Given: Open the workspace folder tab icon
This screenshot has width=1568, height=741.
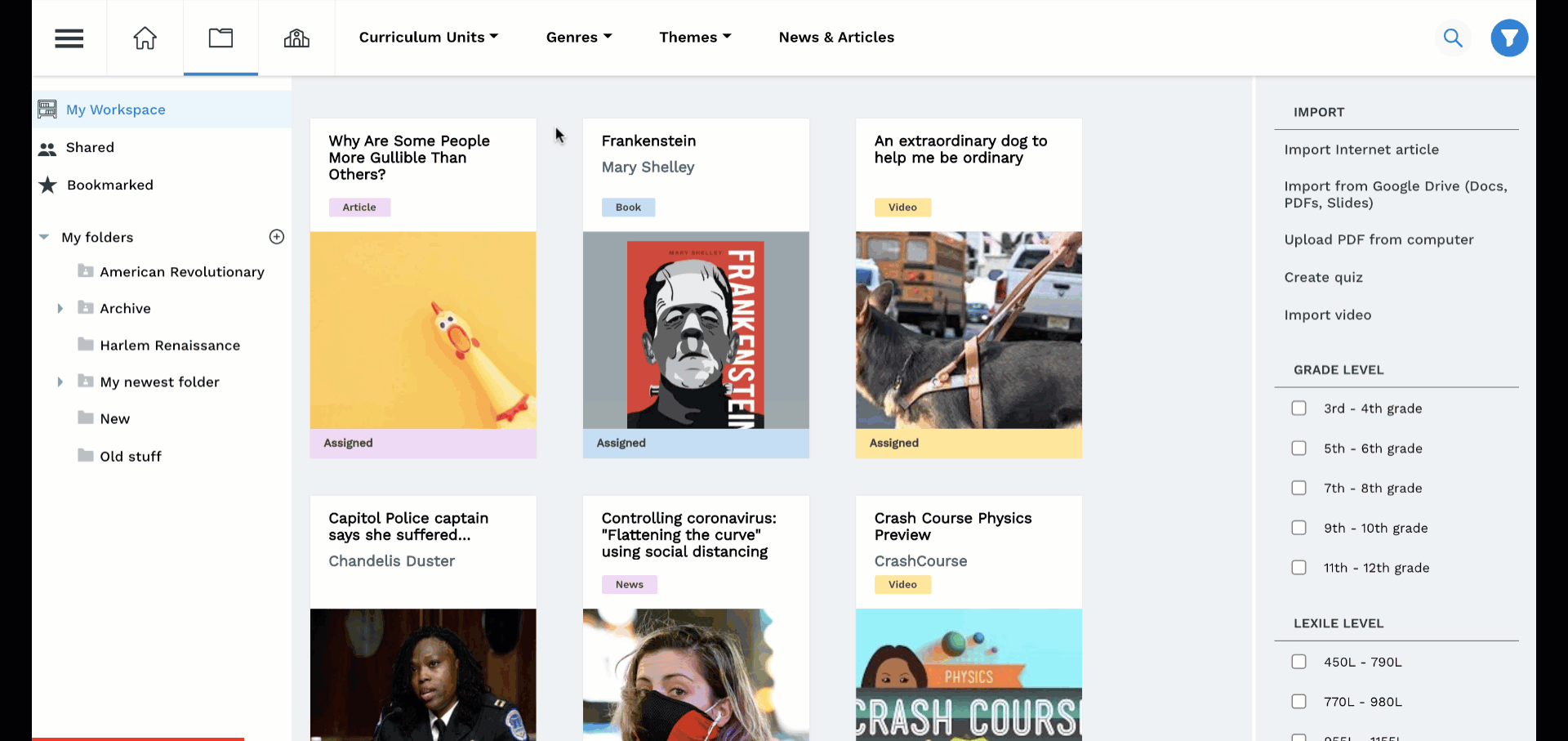Looking at the screenshot, I should 220,38.
